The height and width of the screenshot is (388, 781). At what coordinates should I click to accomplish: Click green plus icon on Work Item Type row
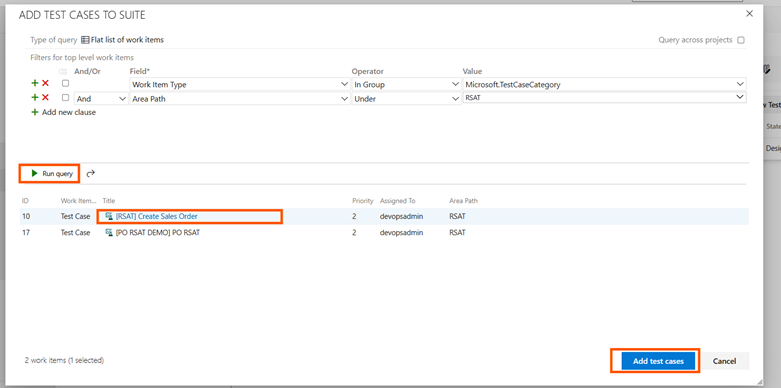click(35, 84)
